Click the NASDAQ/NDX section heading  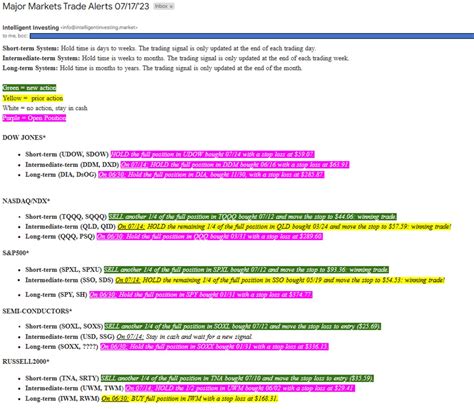(26, 201)
